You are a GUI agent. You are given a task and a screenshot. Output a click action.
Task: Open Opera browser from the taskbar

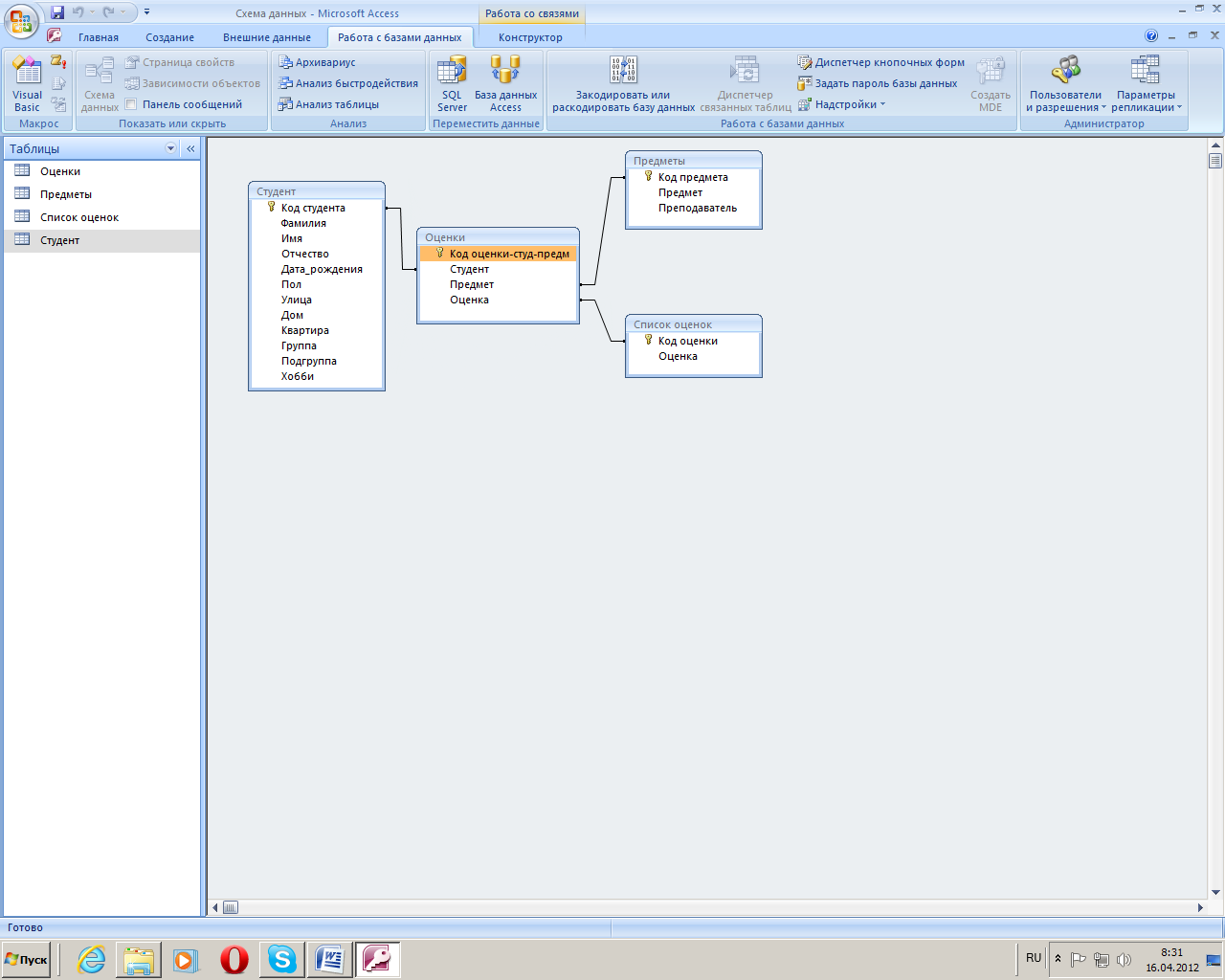click(234, 959)
